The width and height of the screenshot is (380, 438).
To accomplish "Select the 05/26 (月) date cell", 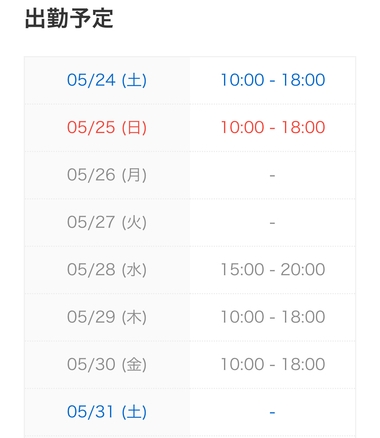I will pyautogui.click(x=107, y=175).
